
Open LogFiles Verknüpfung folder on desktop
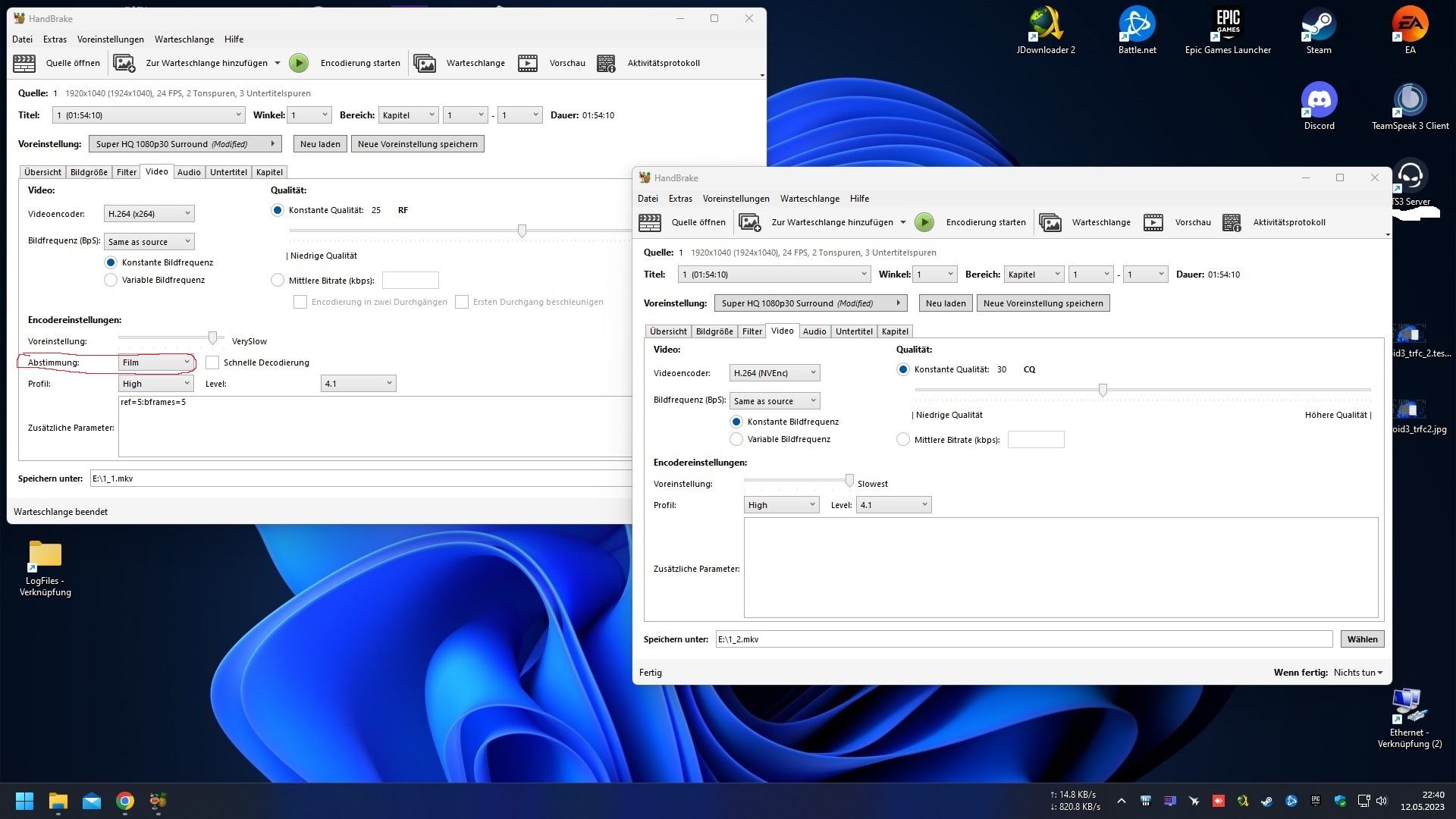point(45,567)
